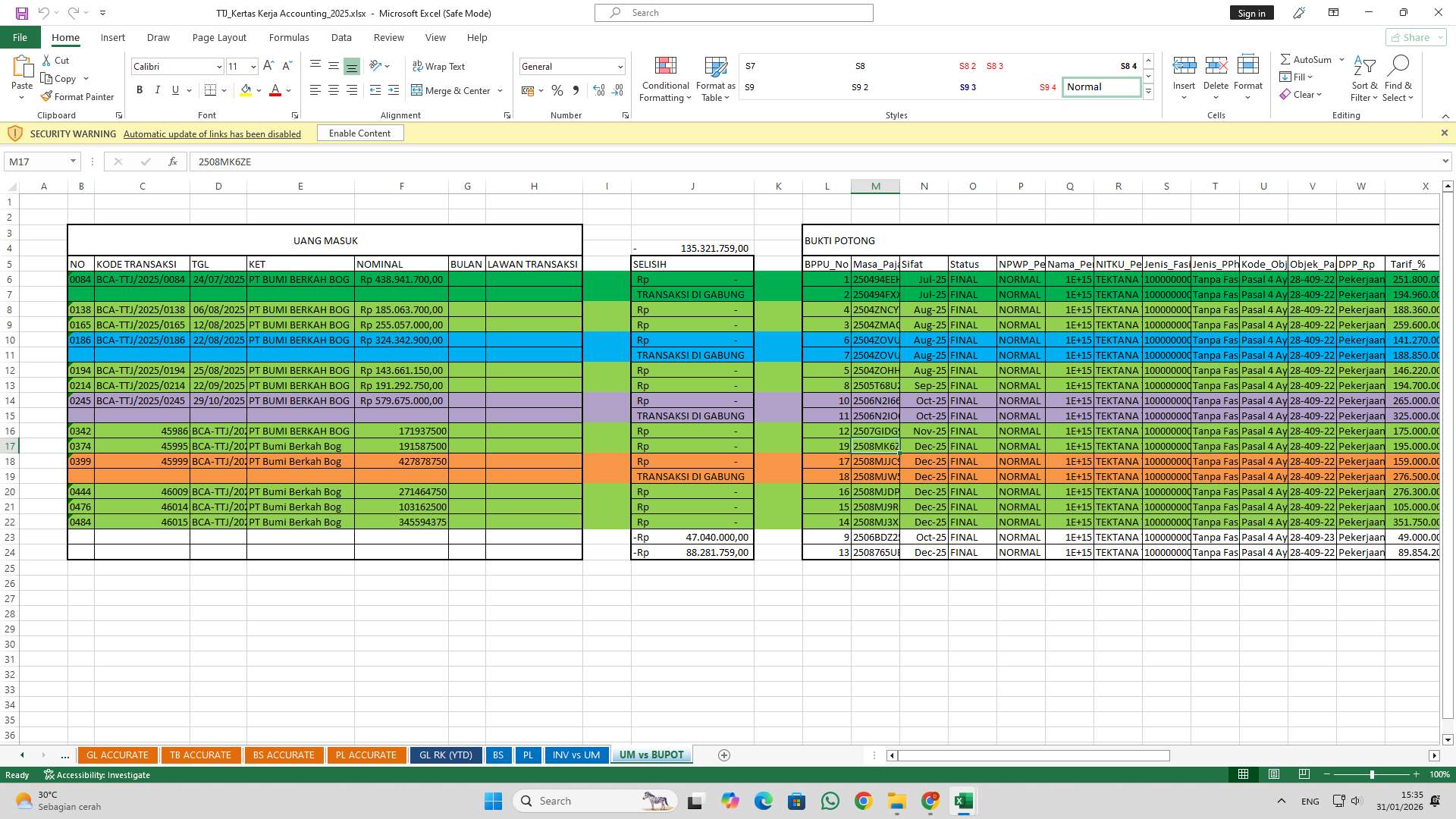
Task: Click the Enable Content button
Action: (359, 133)
